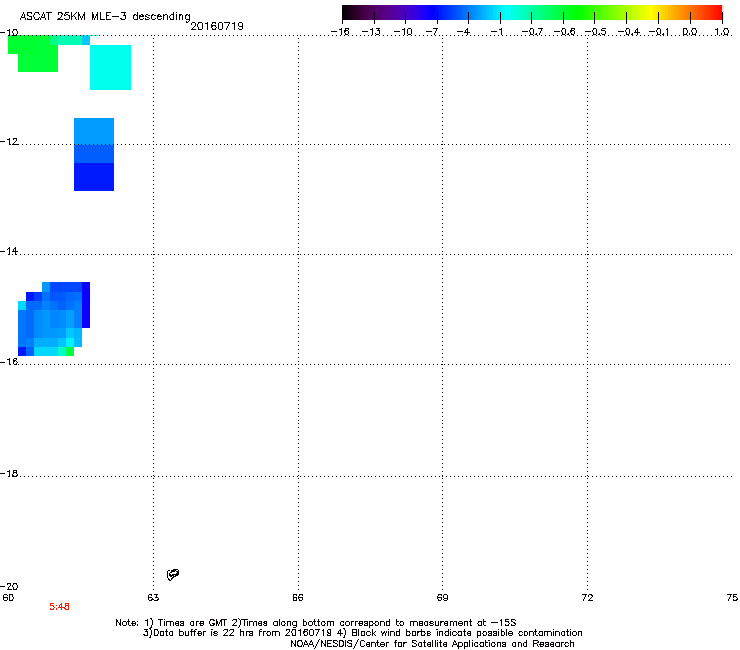
Task: Click the note line '3)Data buffer is 22 hrs'
Action: (362, 633)
